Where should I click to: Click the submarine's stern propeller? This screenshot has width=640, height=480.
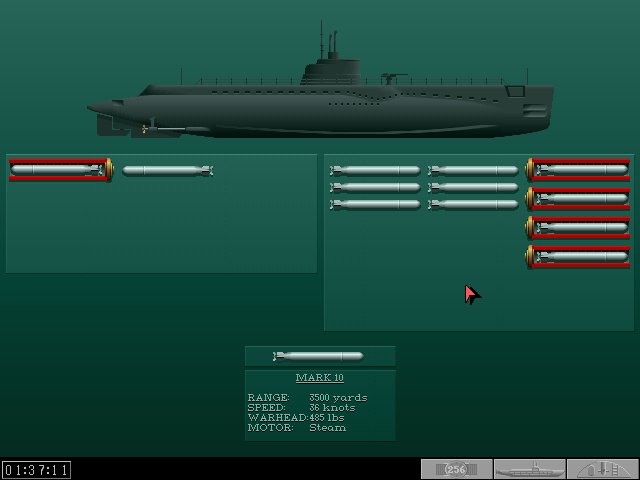144,129
